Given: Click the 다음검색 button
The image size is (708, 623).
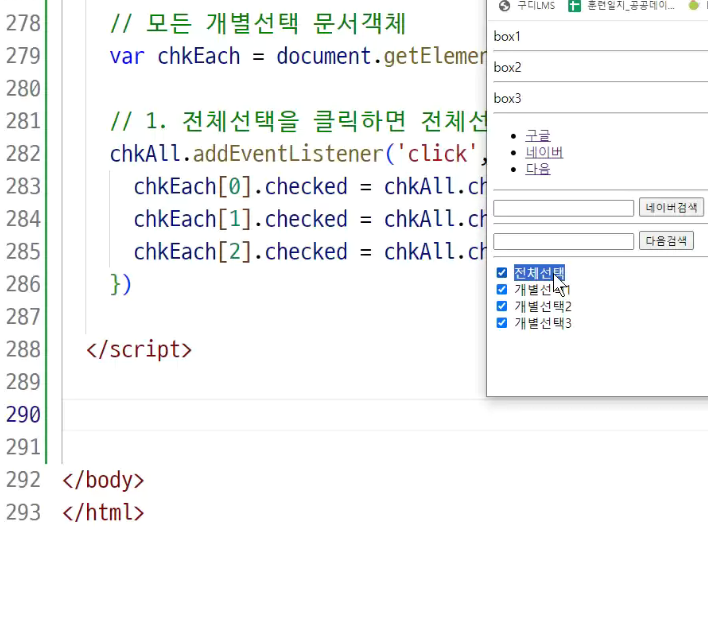Looking at the screenshot, I should pos(666,241).
